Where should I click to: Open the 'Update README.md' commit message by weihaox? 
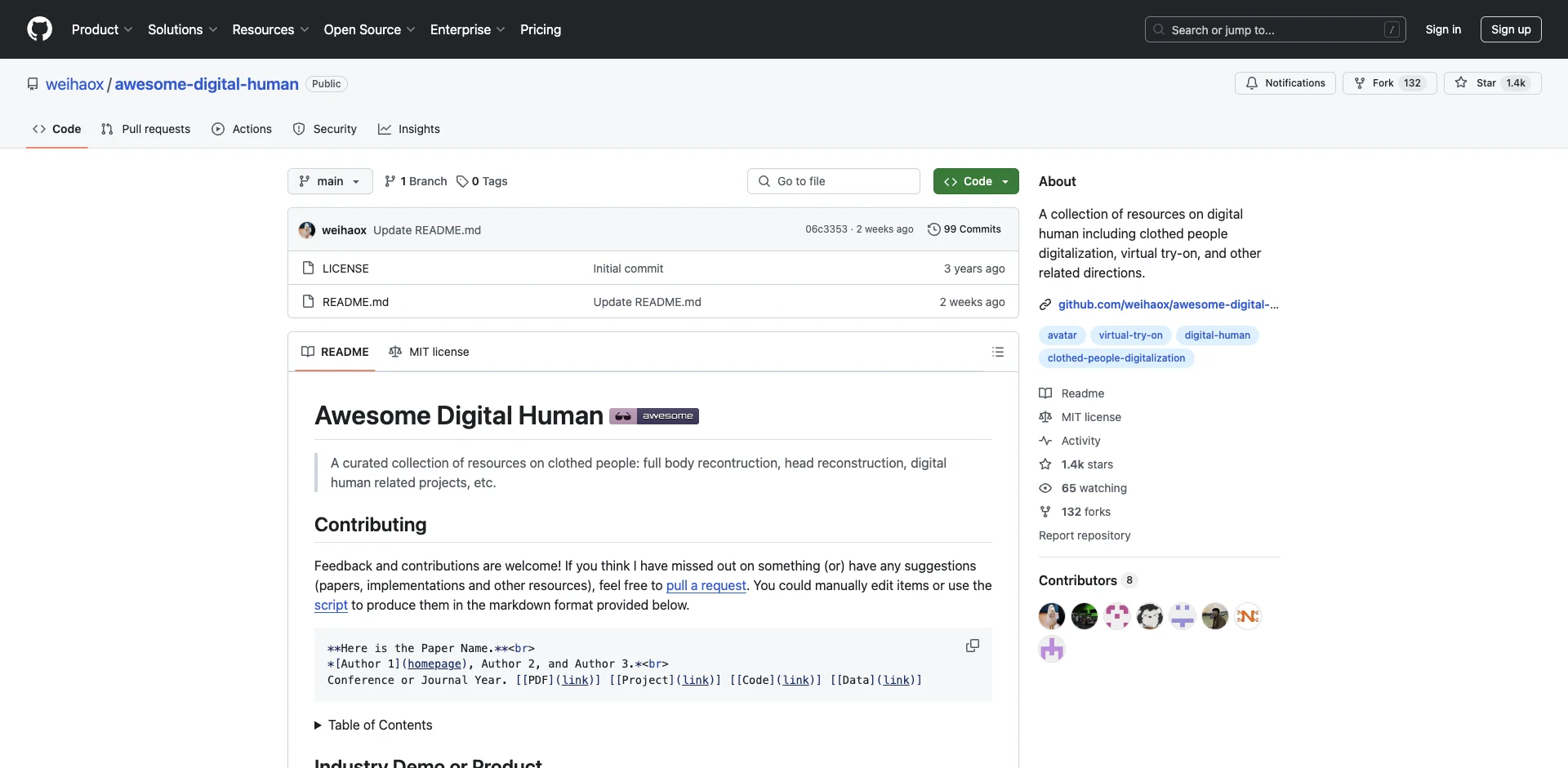pyautogui.click(x=427, y=230)
